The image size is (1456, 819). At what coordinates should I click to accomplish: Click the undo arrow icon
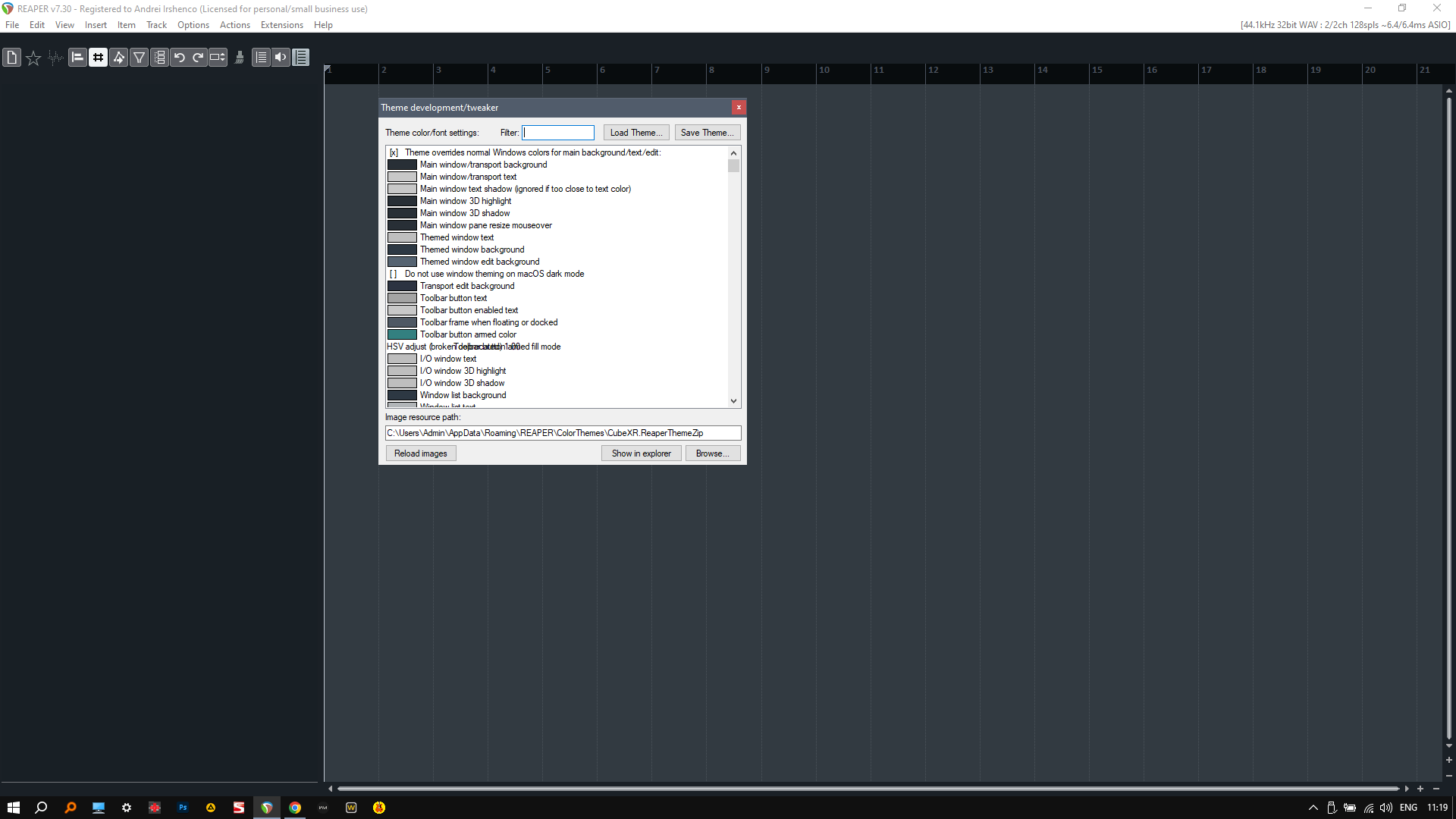(x=179, y=57)
